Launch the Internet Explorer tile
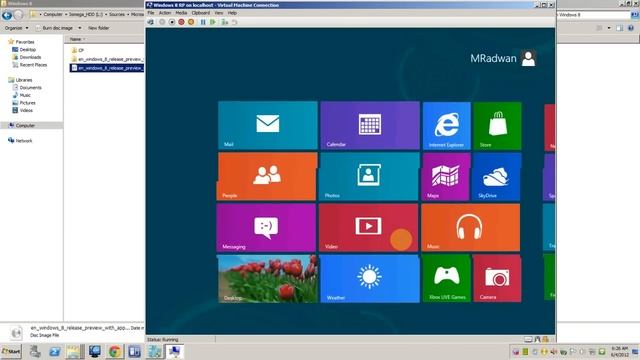Screen dimensions: 640x360 447,126
